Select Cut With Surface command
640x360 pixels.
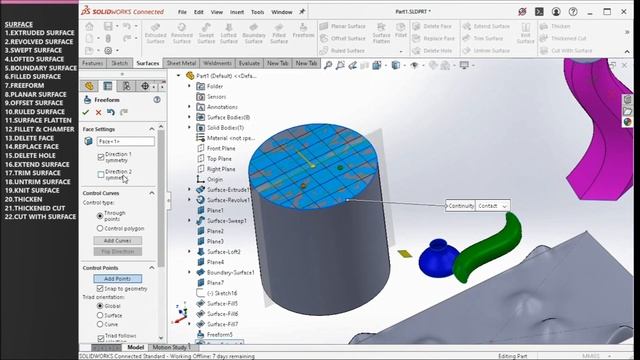tap(566, 51)
